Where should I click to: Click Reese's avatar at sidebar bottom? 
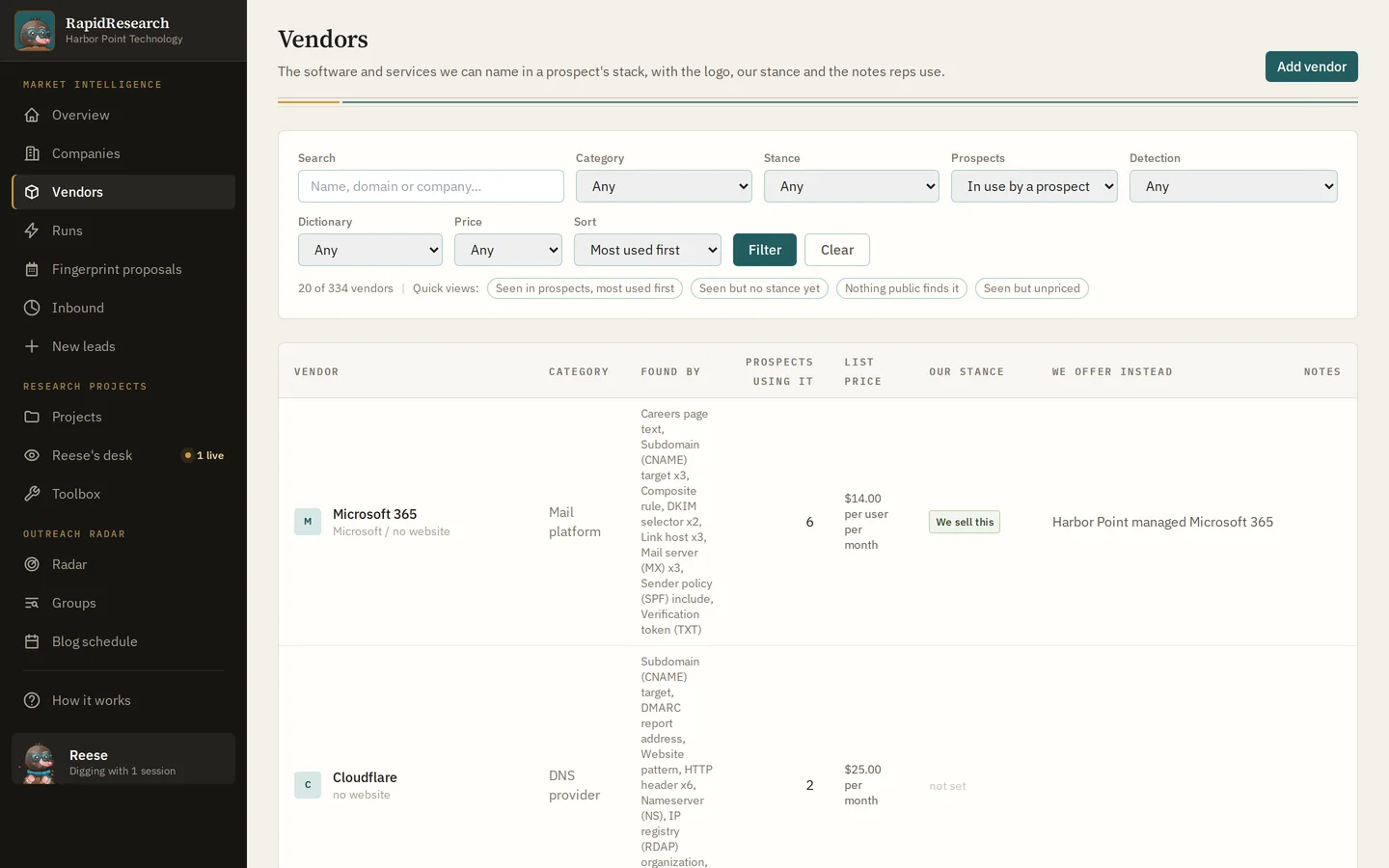[x=39, y=763]
